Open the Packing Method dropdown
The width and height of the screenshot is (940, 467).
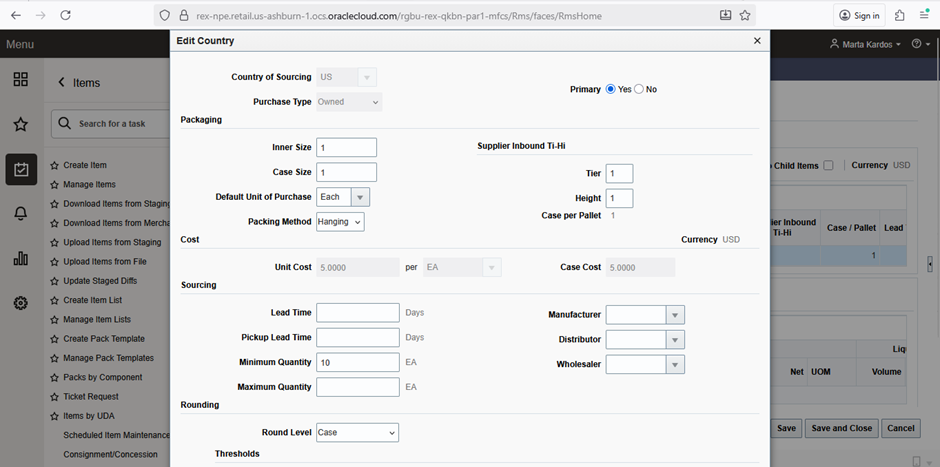tap(340, 222)
